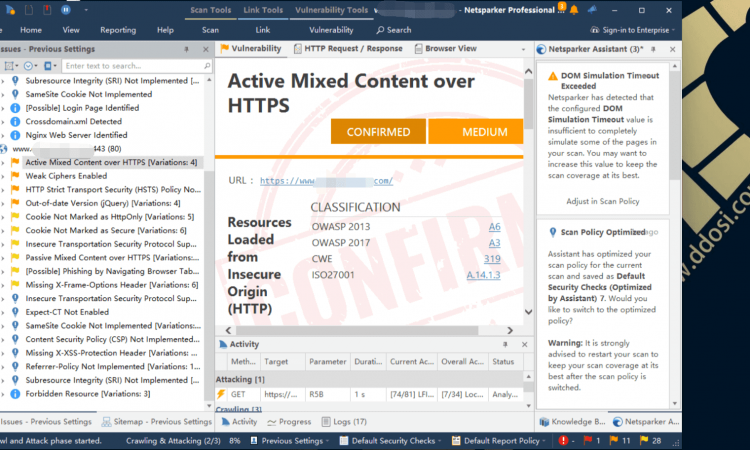Open the View ribbon tab
This screenshot has width=750, height=450.
[x=71, y=30]
